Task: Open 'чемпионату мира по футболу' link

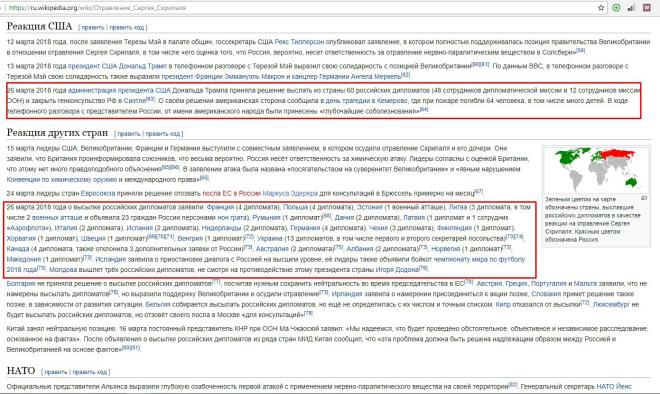Action: click(479, 259)
